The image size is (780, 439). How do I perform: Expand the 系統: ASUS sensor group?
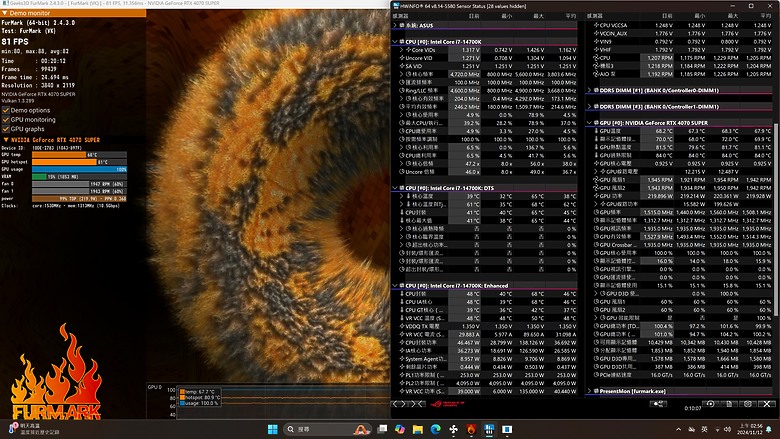point(395,25)
